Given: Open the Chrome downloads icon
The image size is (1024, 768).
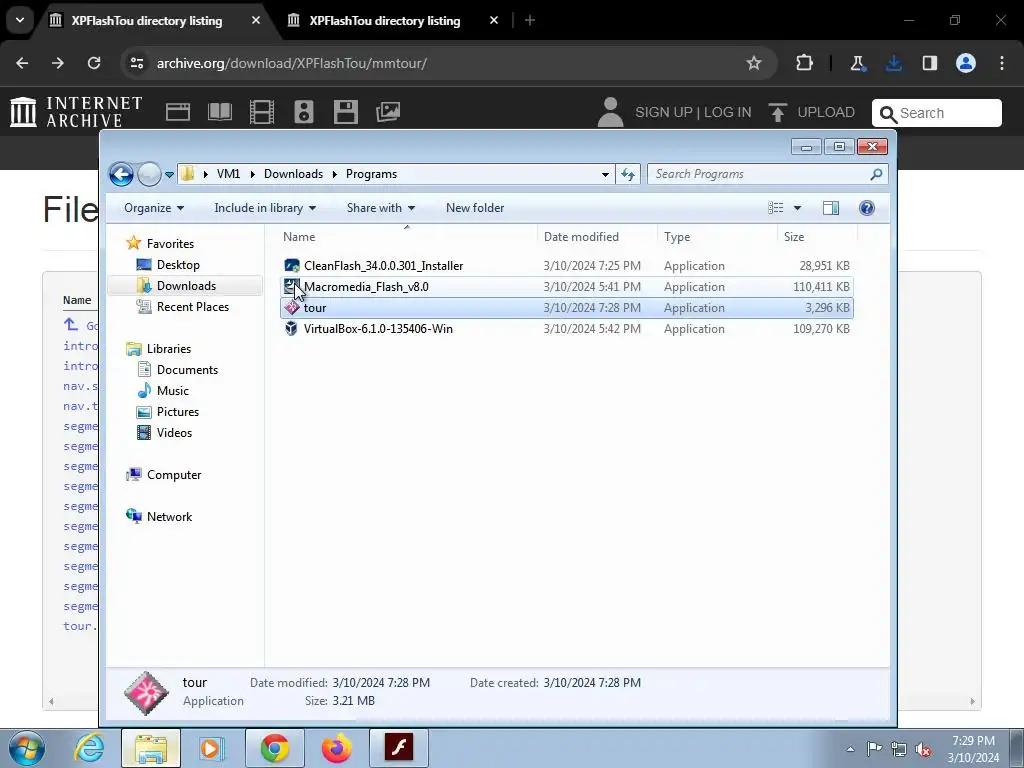Looking at the screenshot, I should 894,63.
